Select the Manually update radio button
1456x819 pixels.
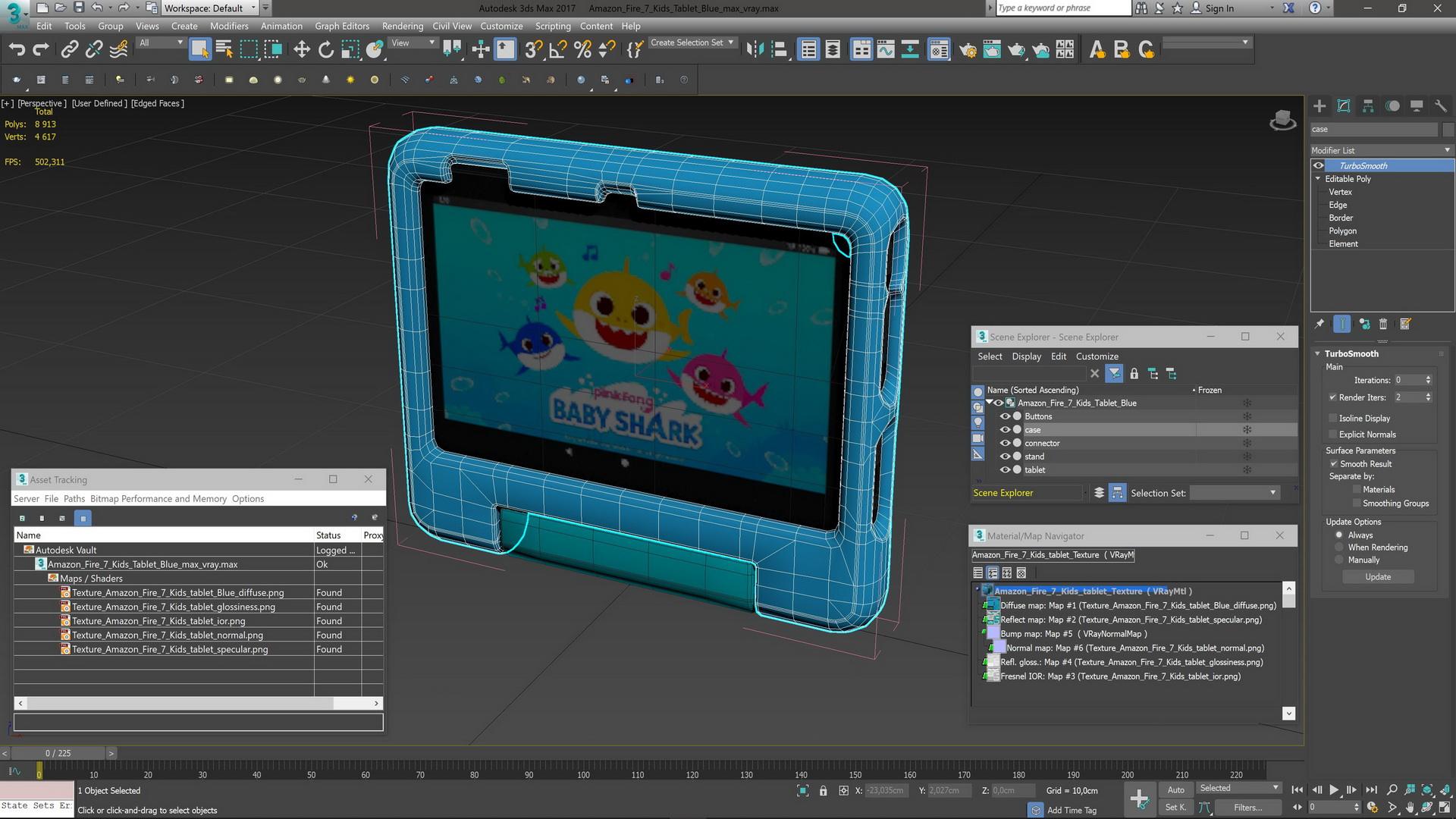coord(1339,560)
